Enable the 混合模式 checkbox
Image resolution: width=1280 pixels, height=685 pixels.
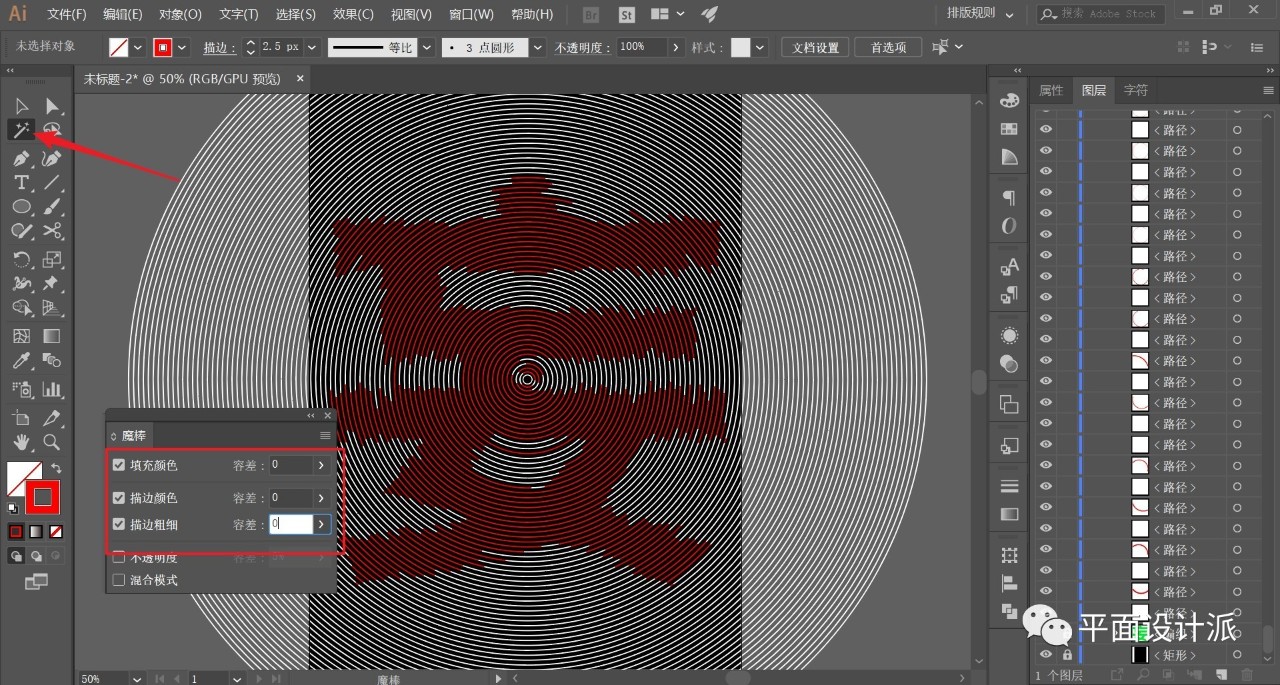(x=119, y=580)
